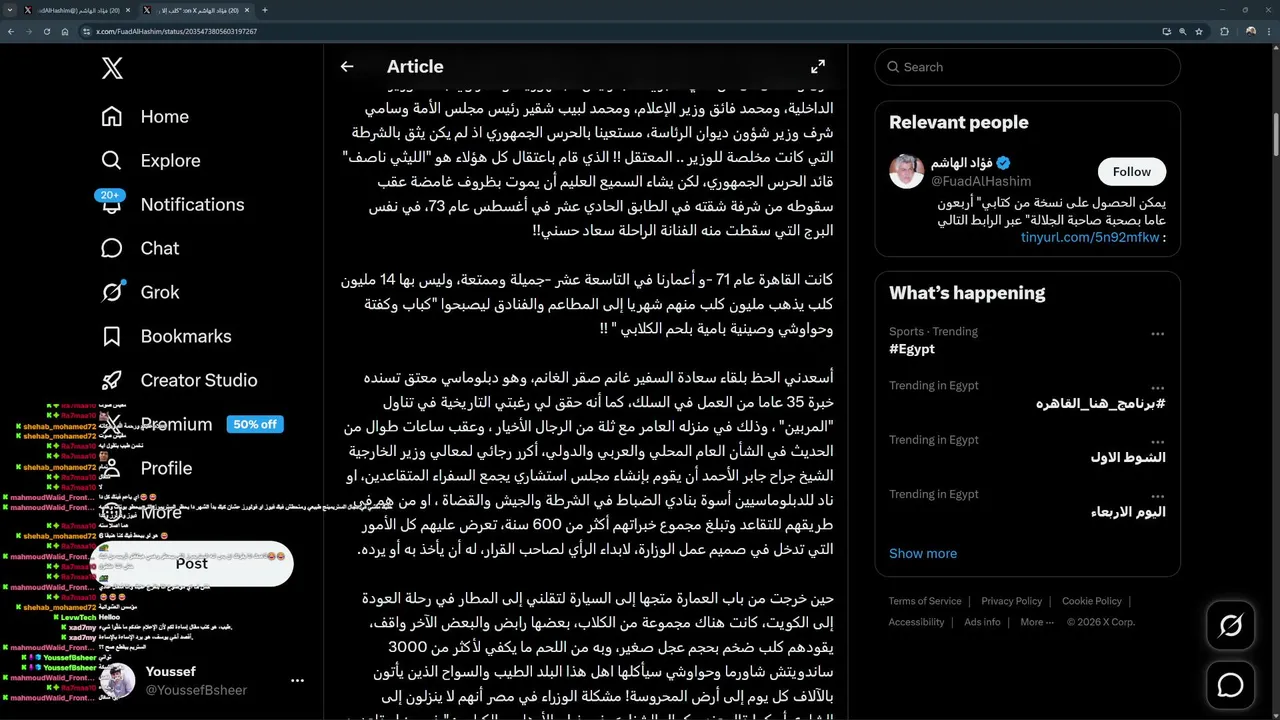Click in the Search field
Image resolution: width=1280 pixels, height=720 pixels.
[x=1028, y=67]
